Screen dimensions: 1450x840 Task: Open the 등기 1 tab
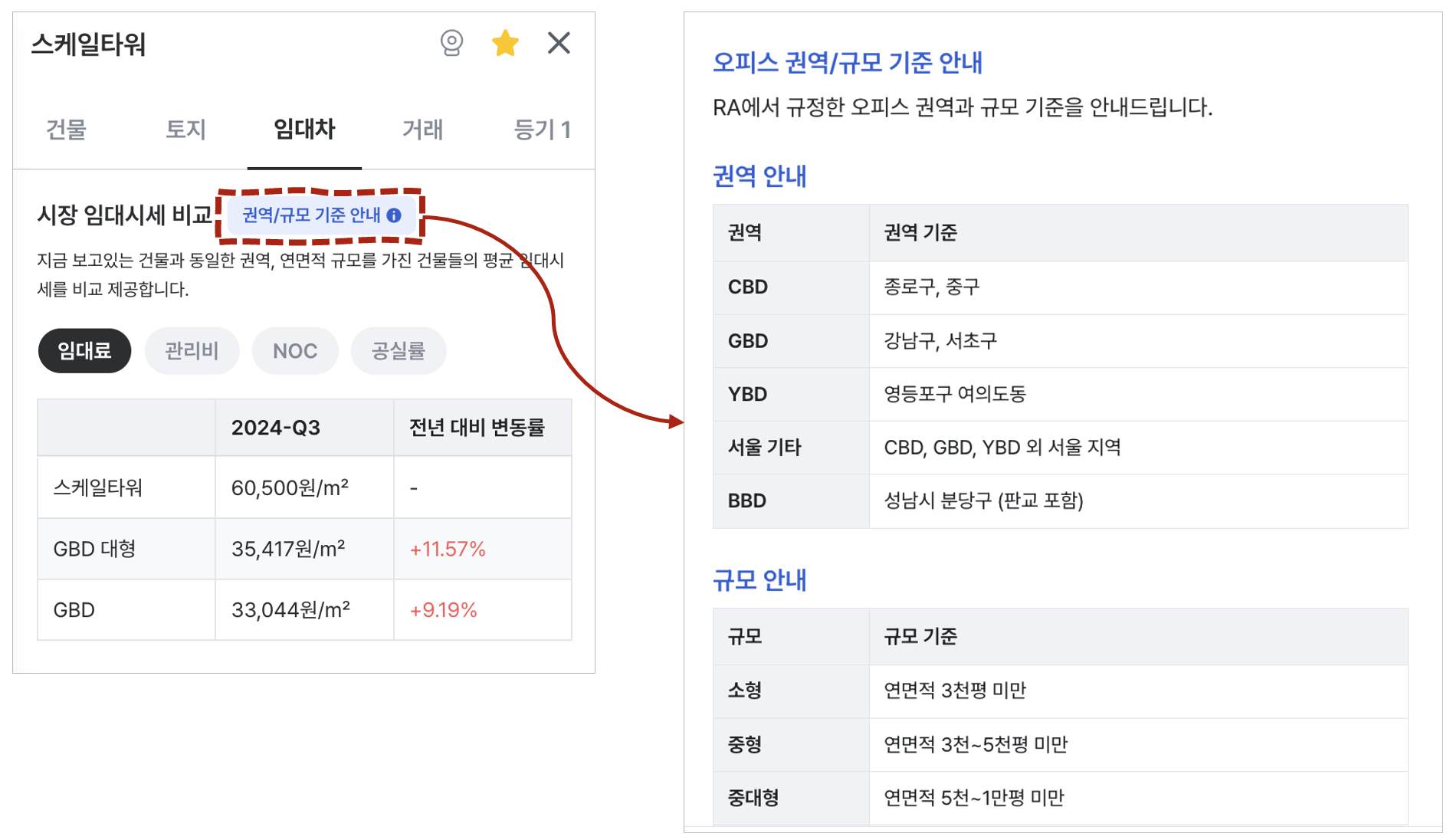pyautogui.click(x=541, y=130)
